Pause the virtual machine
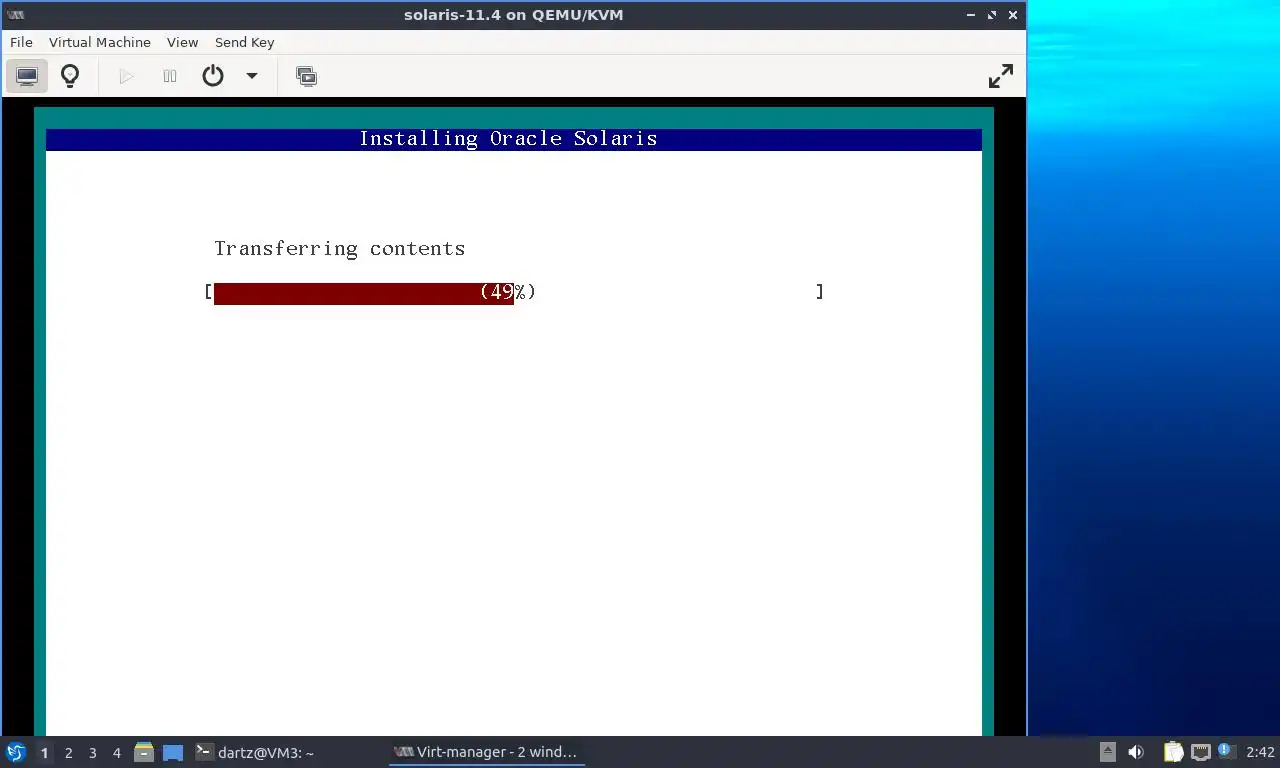 click(x=170, y=76)
